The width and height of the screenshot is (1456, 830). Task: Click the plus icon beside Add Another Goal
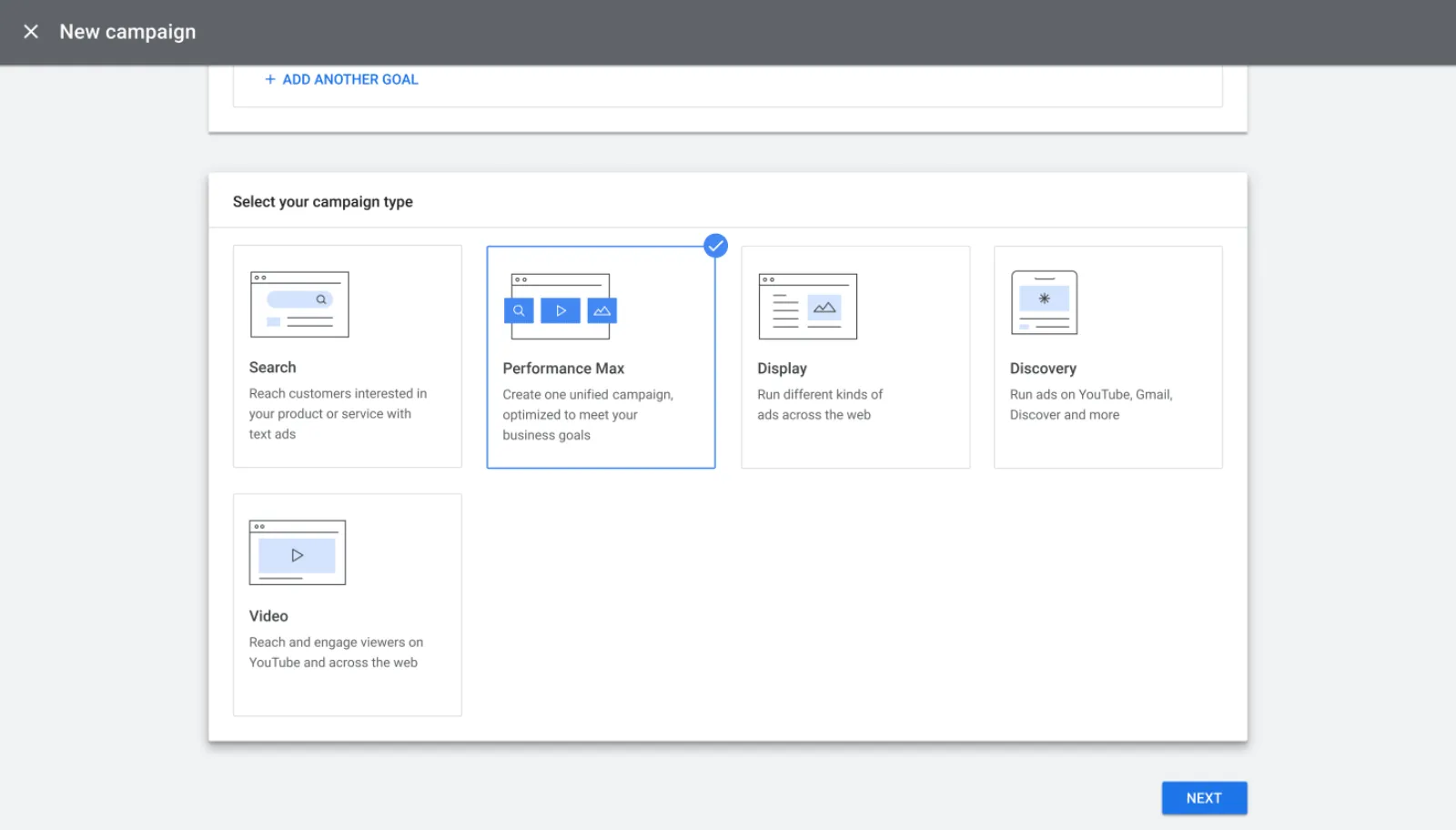coord(270,80)
